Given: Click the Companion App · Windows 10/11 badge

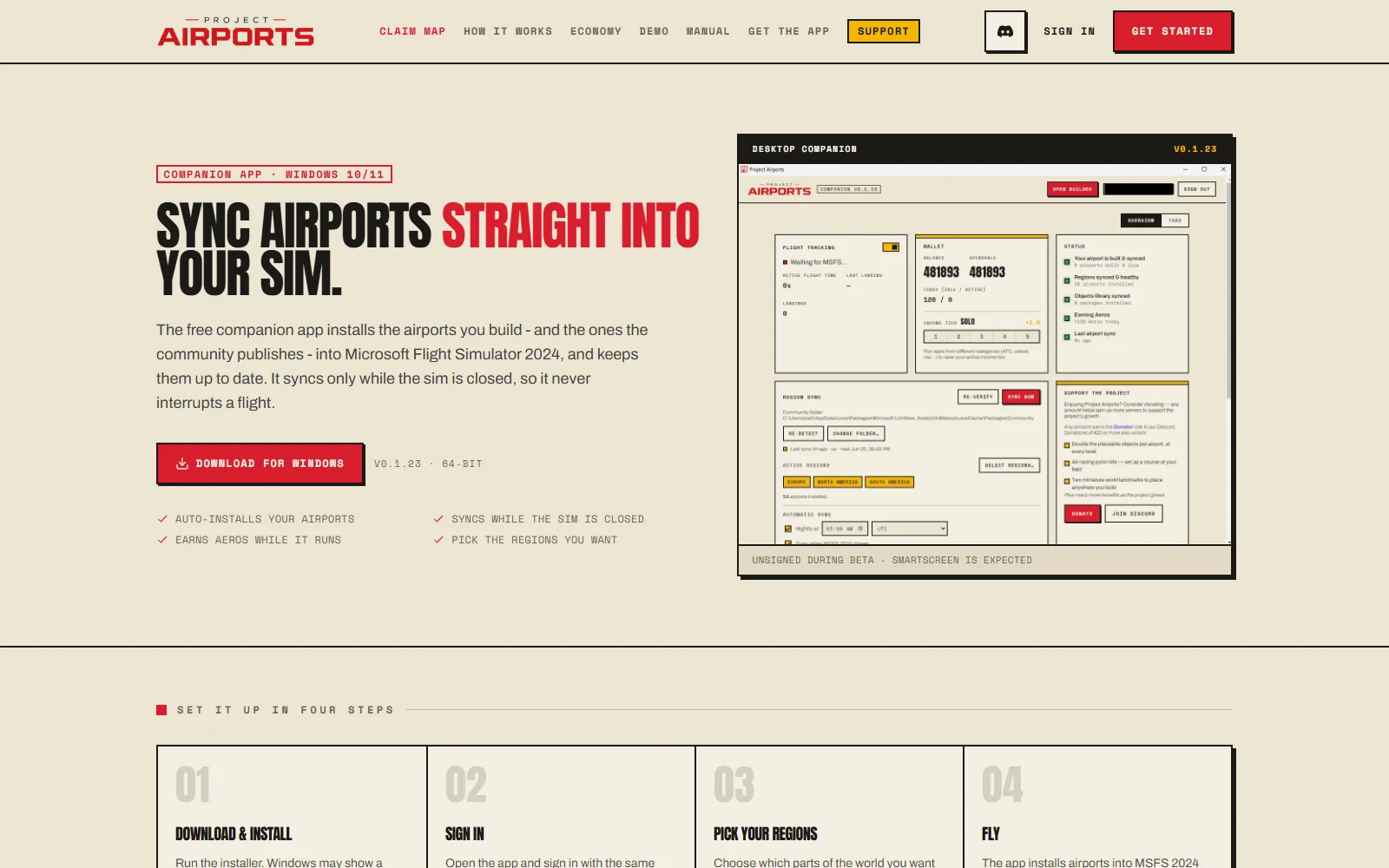Looking at the screenshot, I should 274,174.
